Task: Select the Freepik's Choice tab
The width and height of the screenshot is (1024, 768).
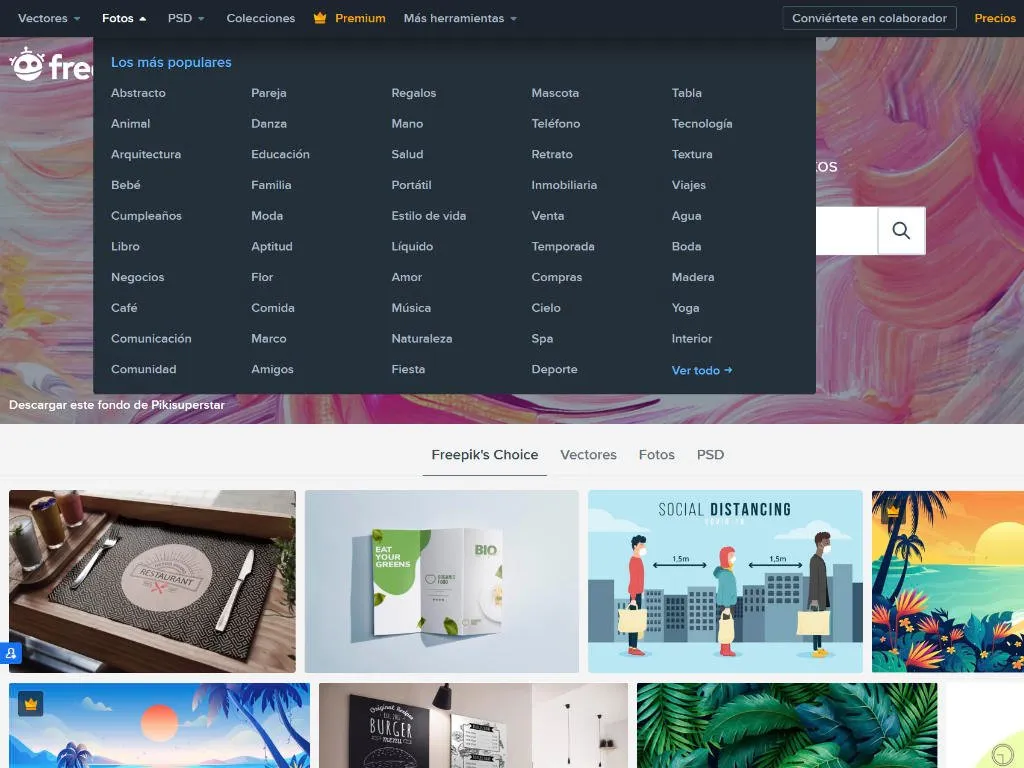Action: (485, 455)
